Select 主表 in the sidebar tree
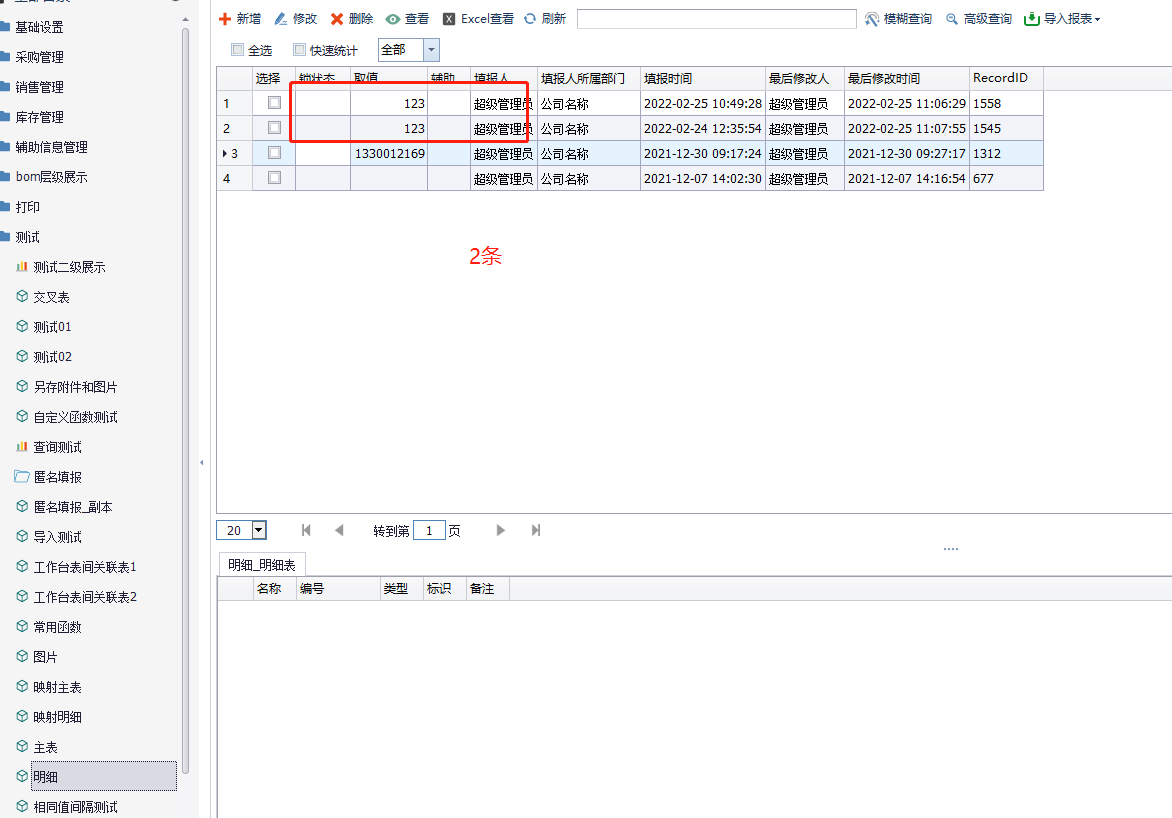This screenshot has height=818, width=1172. [45, 747]
